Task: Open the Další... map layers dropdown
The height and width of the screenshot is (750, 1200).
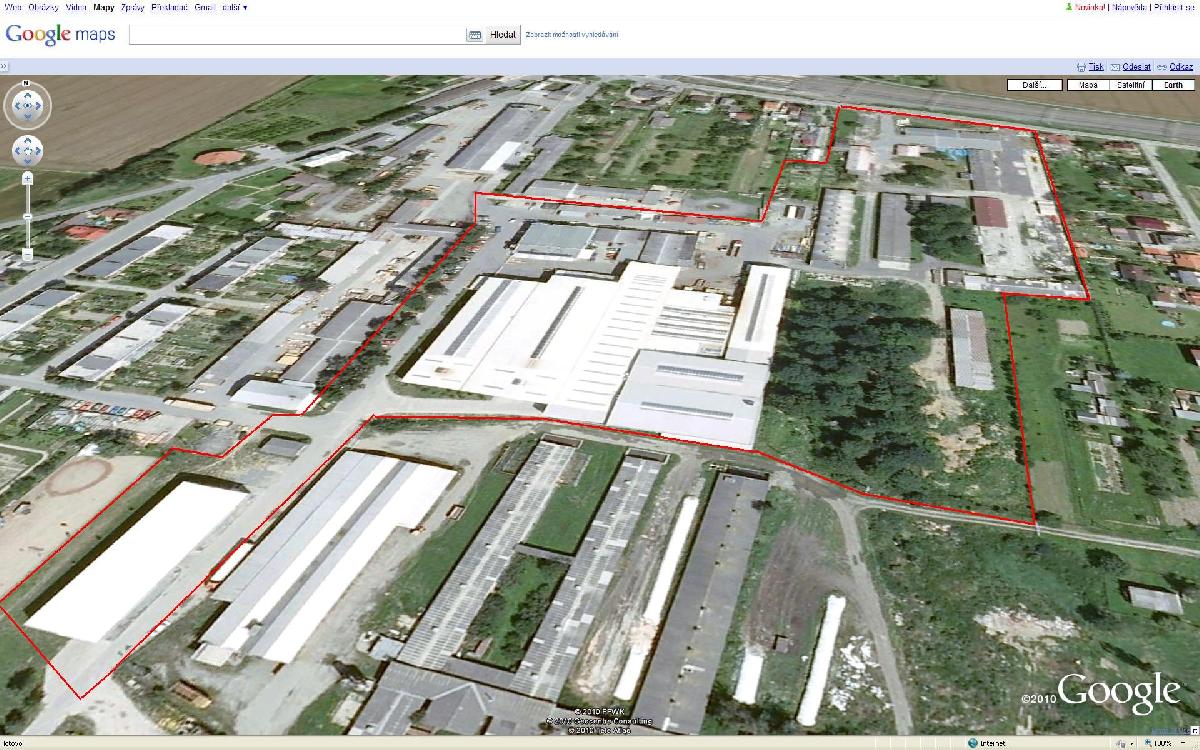Action: click(1035, 85)
